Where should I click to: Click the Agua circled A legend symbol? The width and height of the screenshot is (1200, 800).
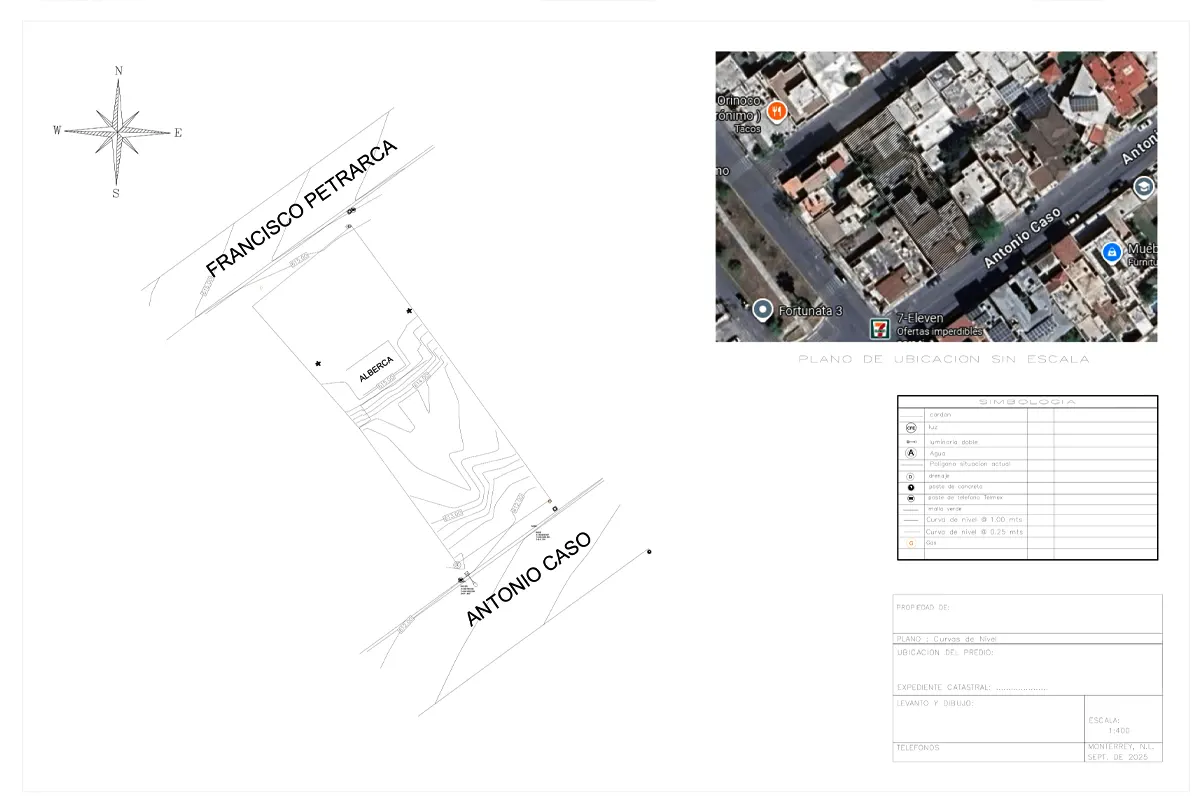(x=910, y=453)
